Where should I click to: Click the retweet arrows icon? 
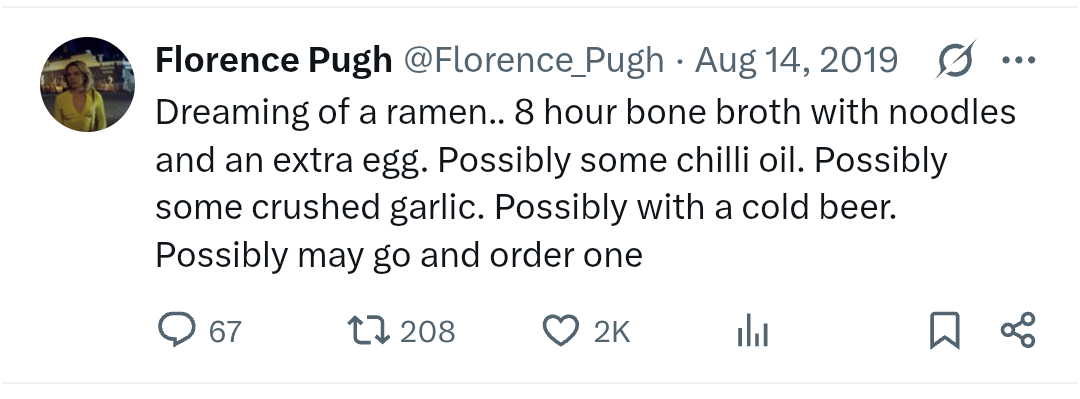pyautogui.click(x=368, y=329)
